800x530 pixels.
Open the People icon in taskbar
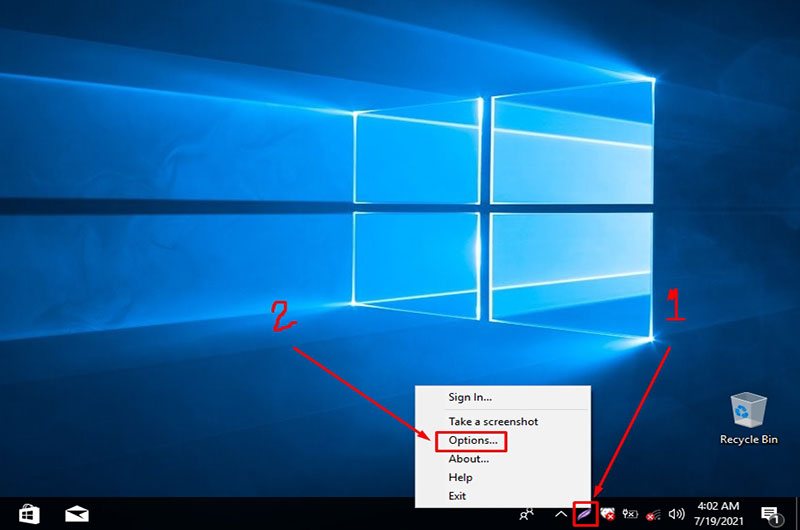[527, 514]
